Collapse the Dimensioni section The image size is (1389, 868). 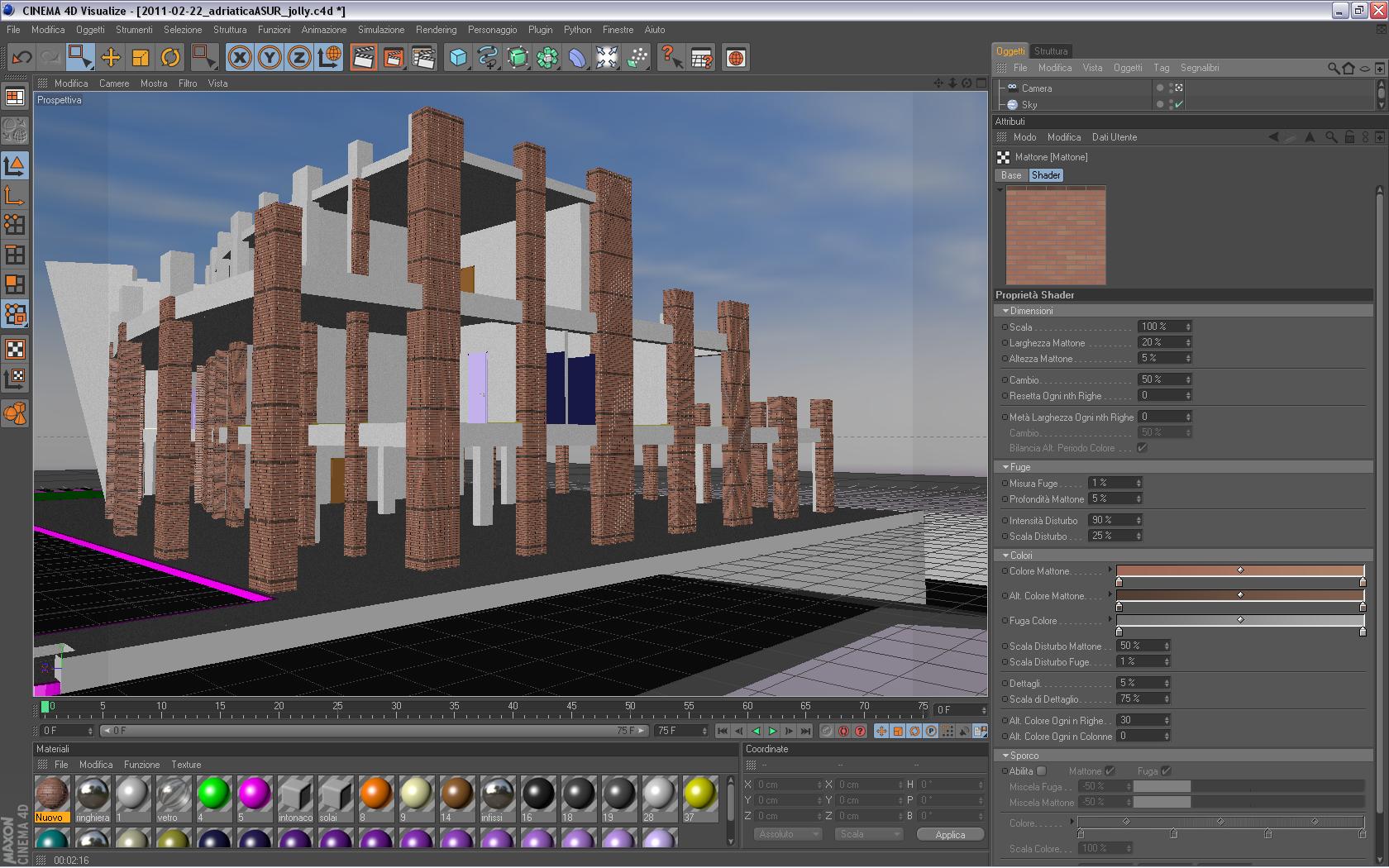click(x=1005, y=311)
